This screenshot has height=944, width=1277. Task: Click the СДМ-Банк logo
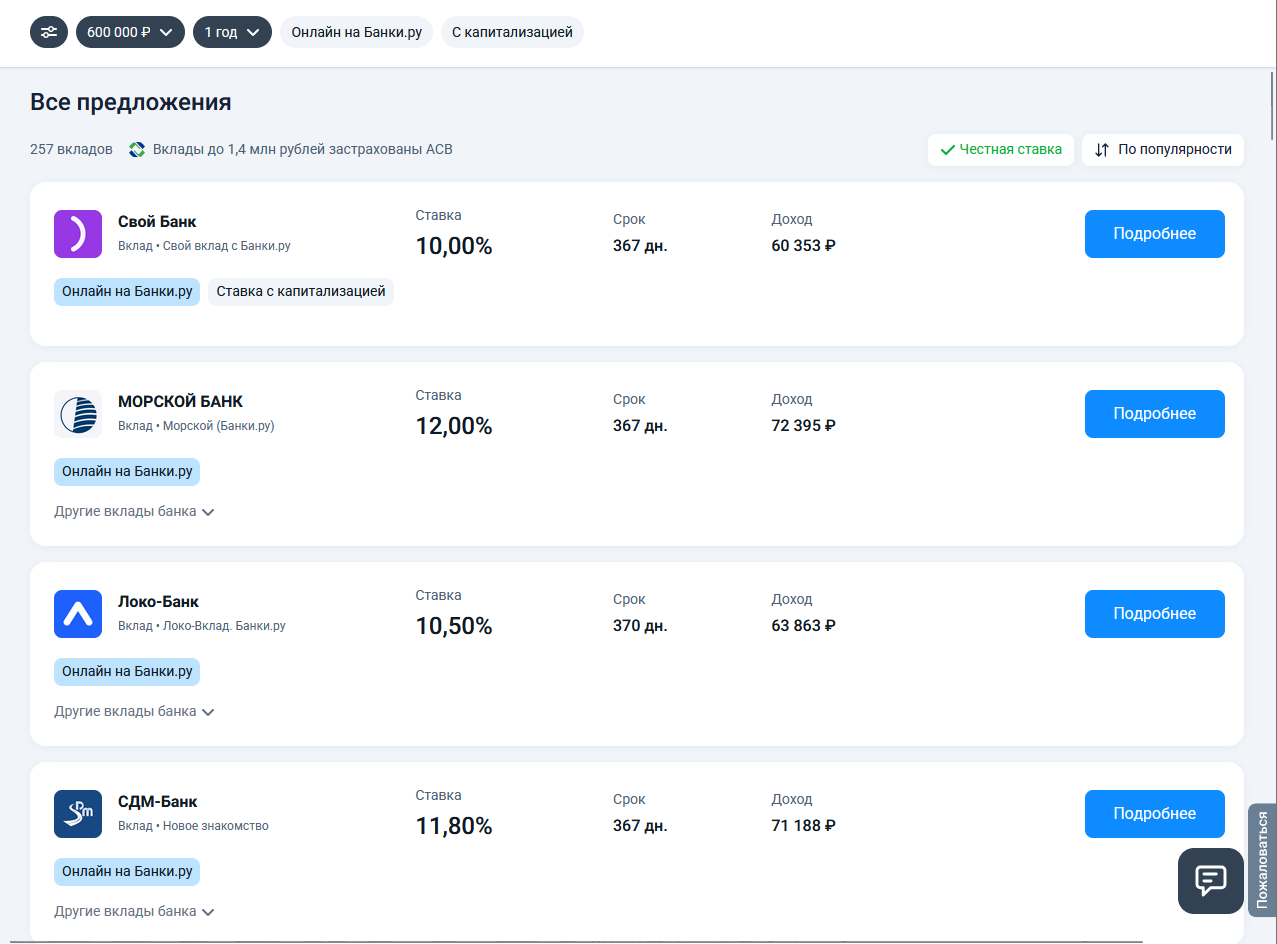[78, 814]
